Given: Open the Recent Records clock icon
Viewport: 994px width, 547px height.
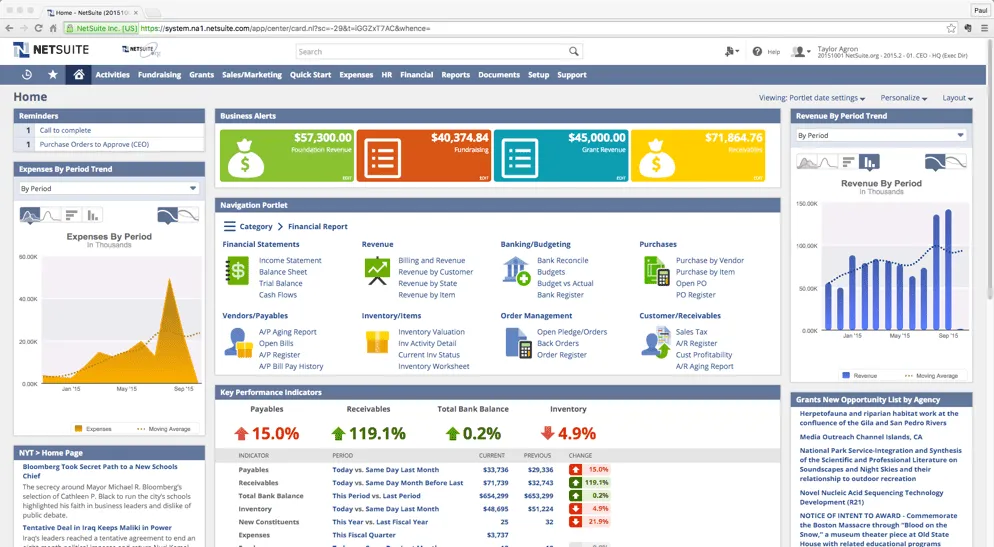Looking at the screenshot, I should (27, 75).
